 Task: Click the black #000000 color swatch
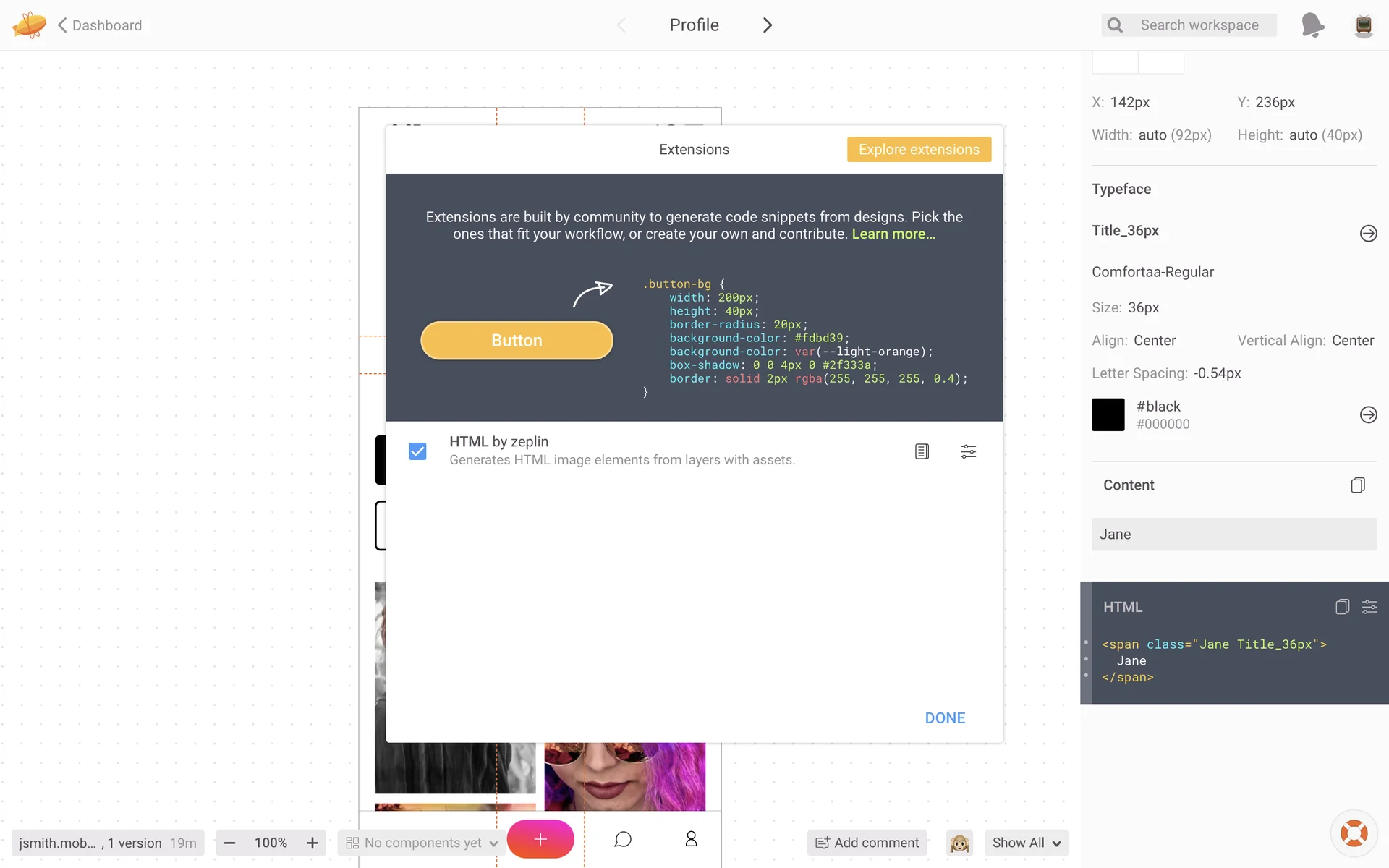(1108, 414)
